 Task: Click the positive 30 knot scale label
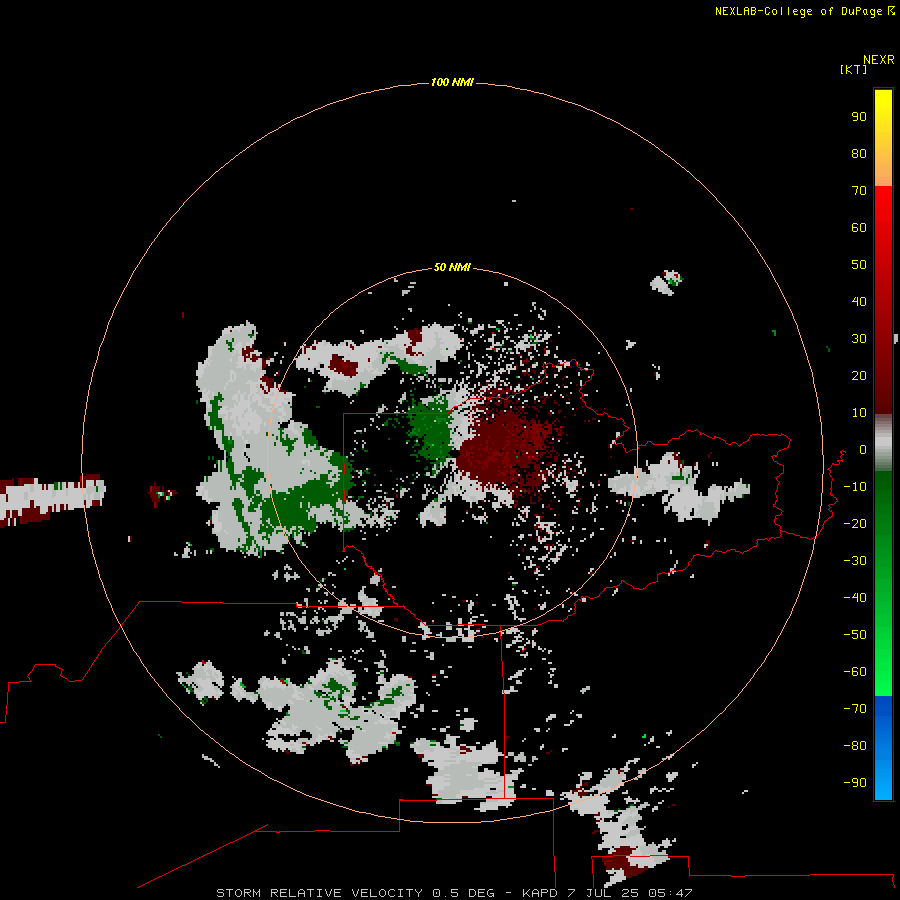click(859, 339)
